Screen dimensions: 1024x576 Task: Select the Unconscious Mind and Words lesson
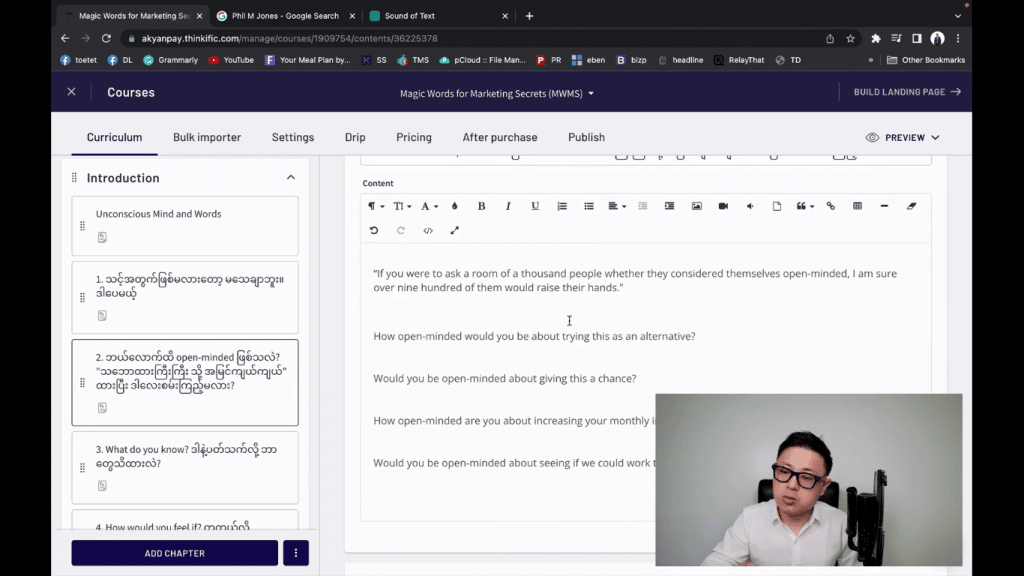pos(185,226)
